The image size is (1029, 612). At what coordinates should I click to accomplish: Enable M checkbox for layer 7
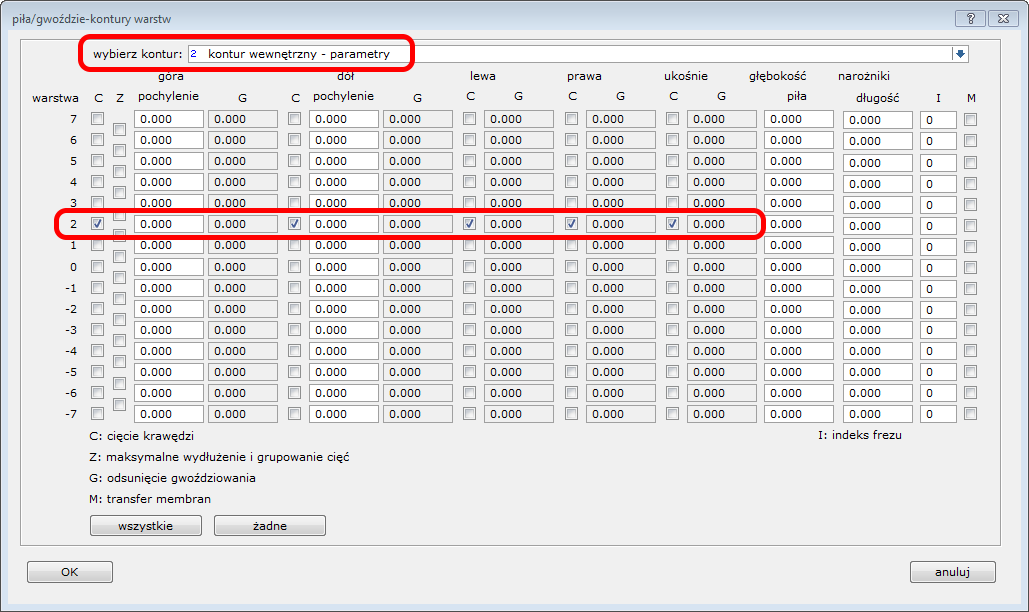[970, 120]
